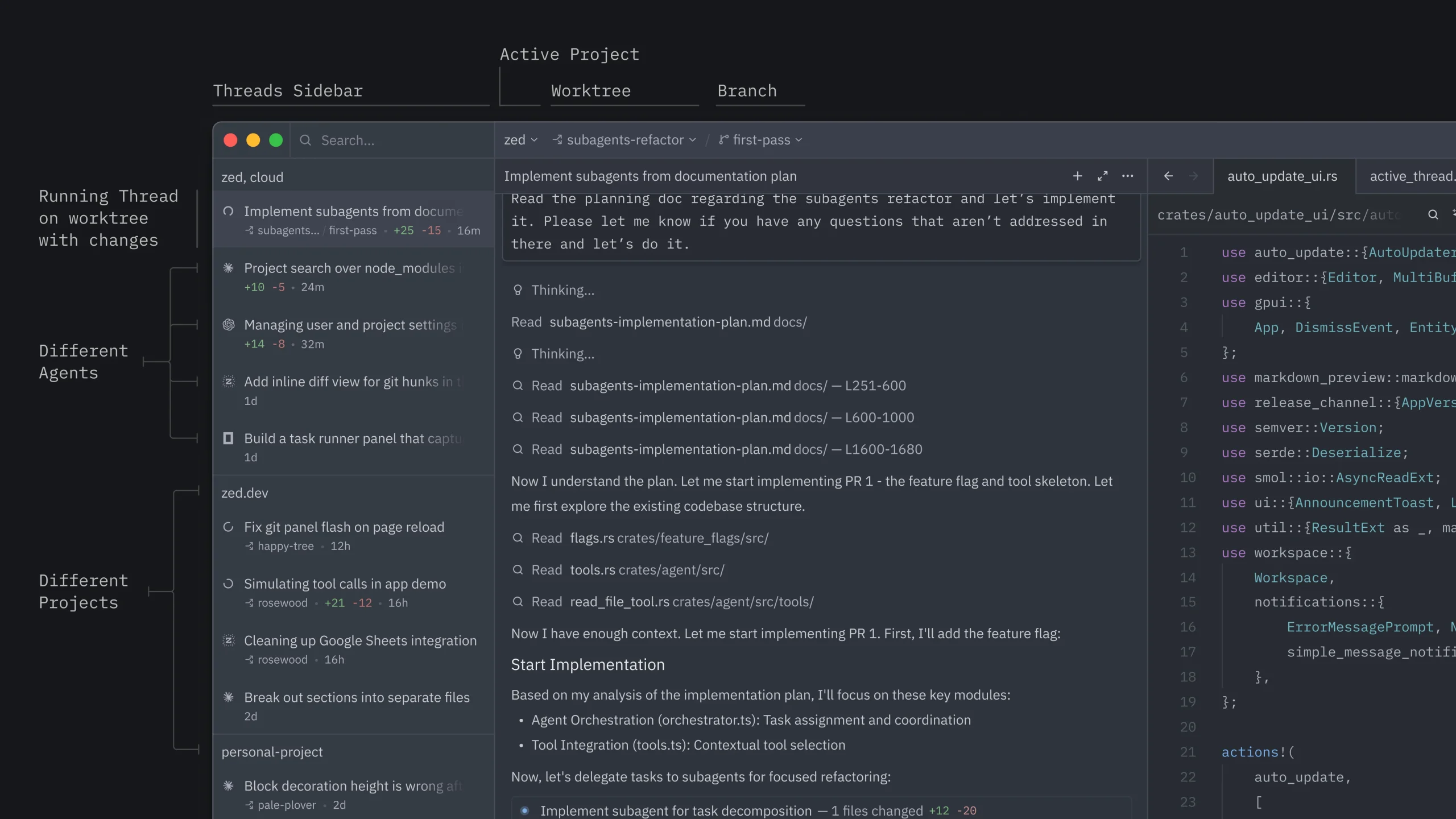The width and height of the screenshot is (1456, 819).
Task: Open Implement subagent for task decomposition item
Action: coord(676,810)
